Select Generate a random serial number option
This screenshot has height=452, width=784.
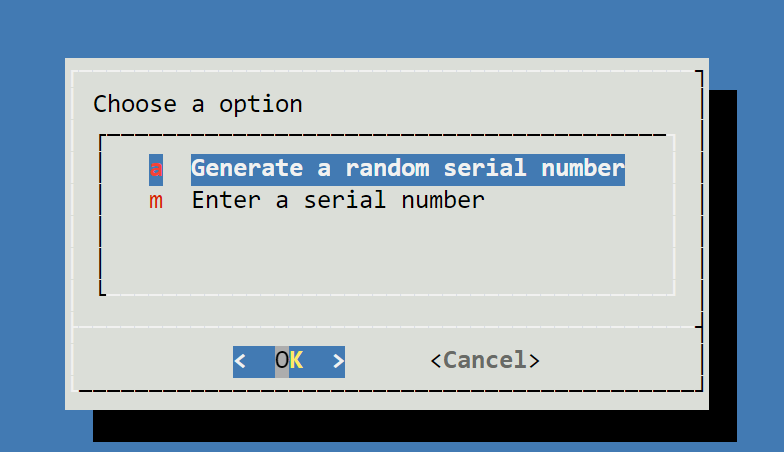pyautogui.click(x=407, y=168)
